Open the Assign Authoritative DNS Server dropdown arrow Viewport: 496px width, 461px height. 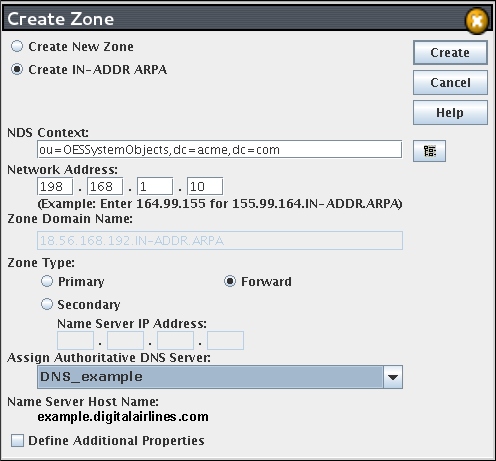tap(393, 377)
